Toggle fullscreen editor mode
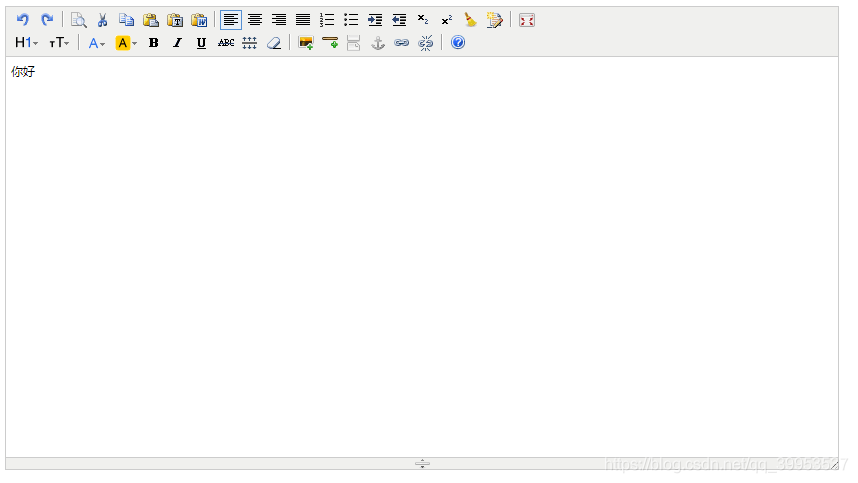This screenshot has width=858, height=483. click(527, 20)
